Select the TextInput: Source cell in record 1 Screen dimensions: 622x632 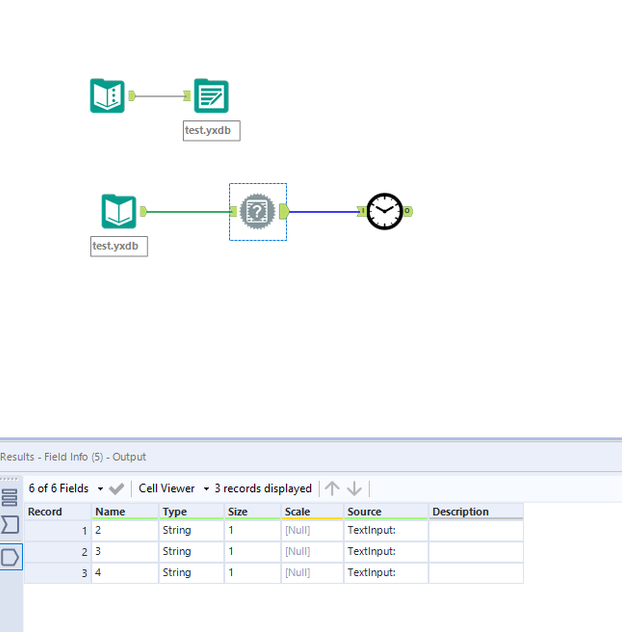coord(386,530)
